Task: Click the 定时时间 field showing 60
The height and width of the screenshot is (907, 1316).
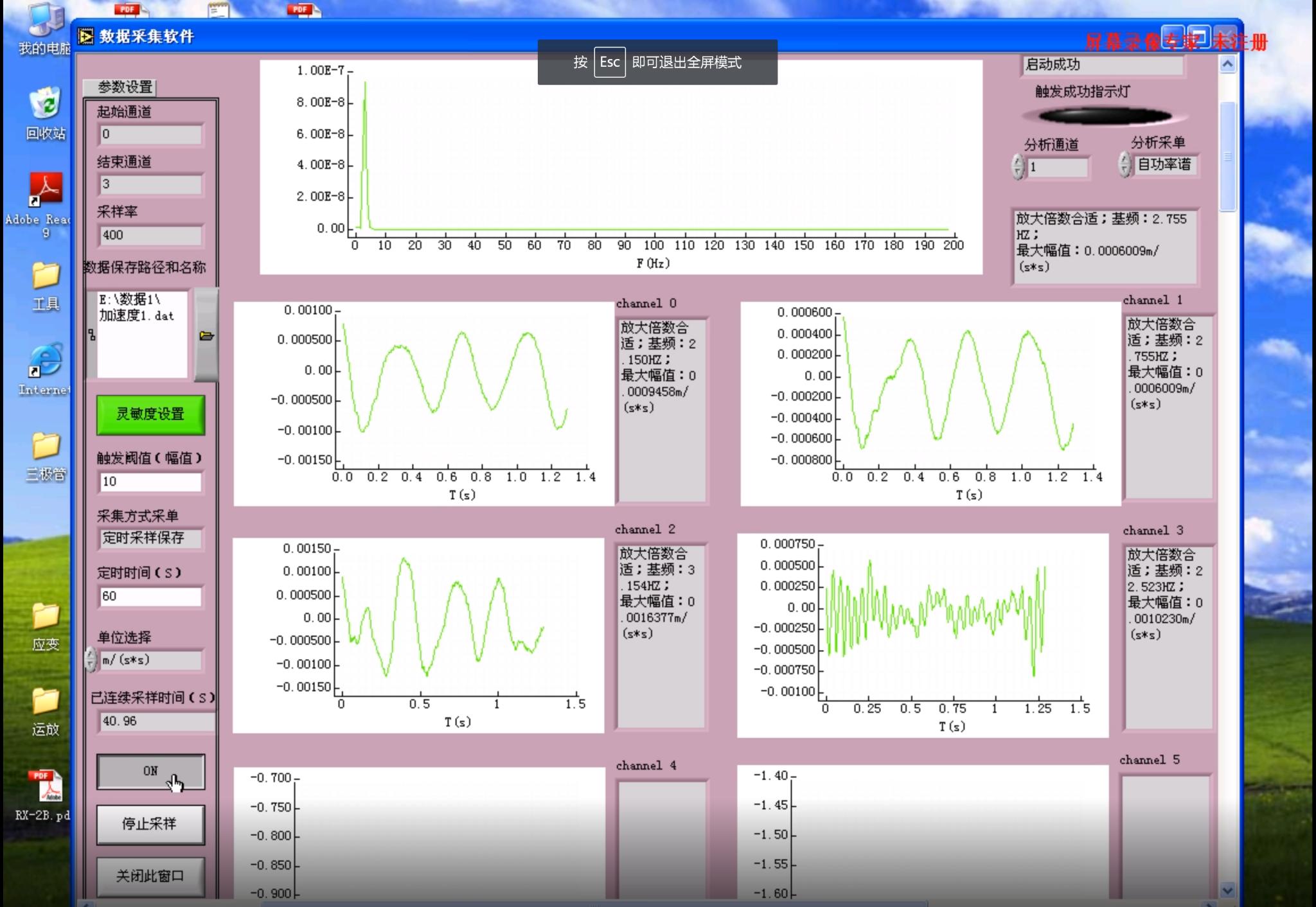Action: (150, 596)
